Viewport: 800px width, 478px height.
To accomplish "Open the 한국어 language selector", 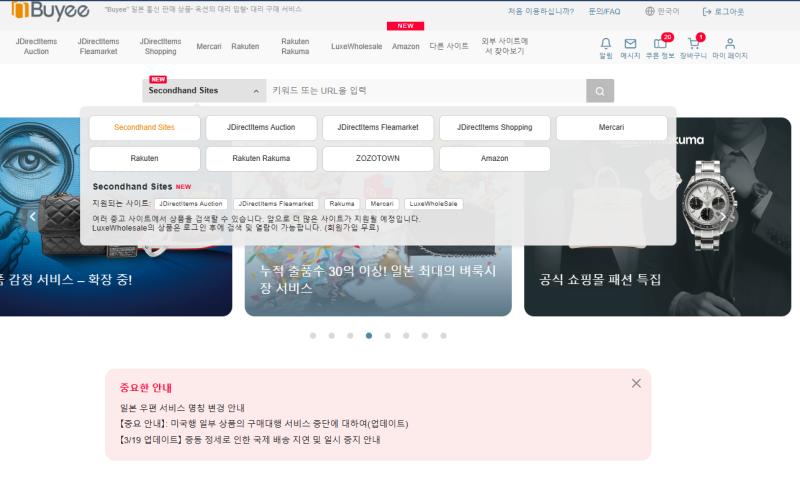I will click(663, 12).
